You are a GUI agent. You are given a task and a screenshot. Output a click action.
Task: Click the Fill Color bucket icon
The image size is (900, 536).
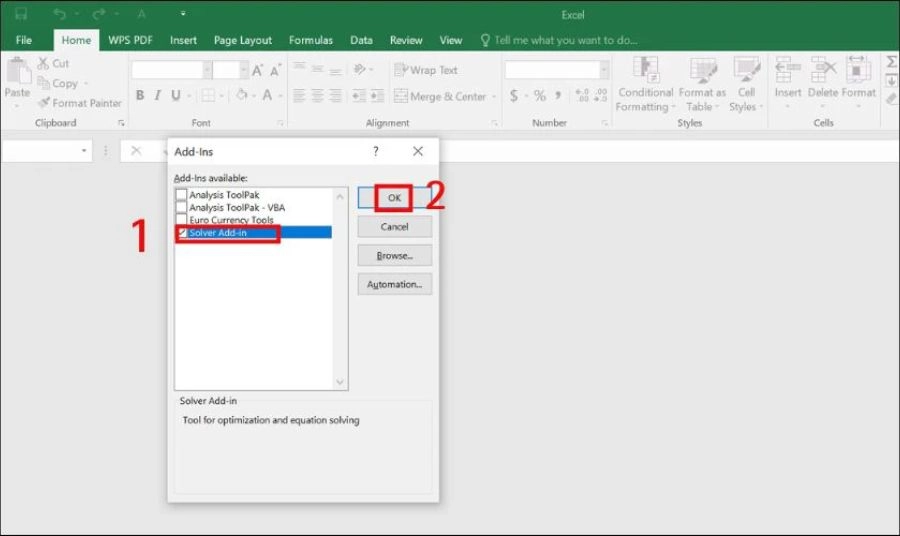click(x=242, y=95)
